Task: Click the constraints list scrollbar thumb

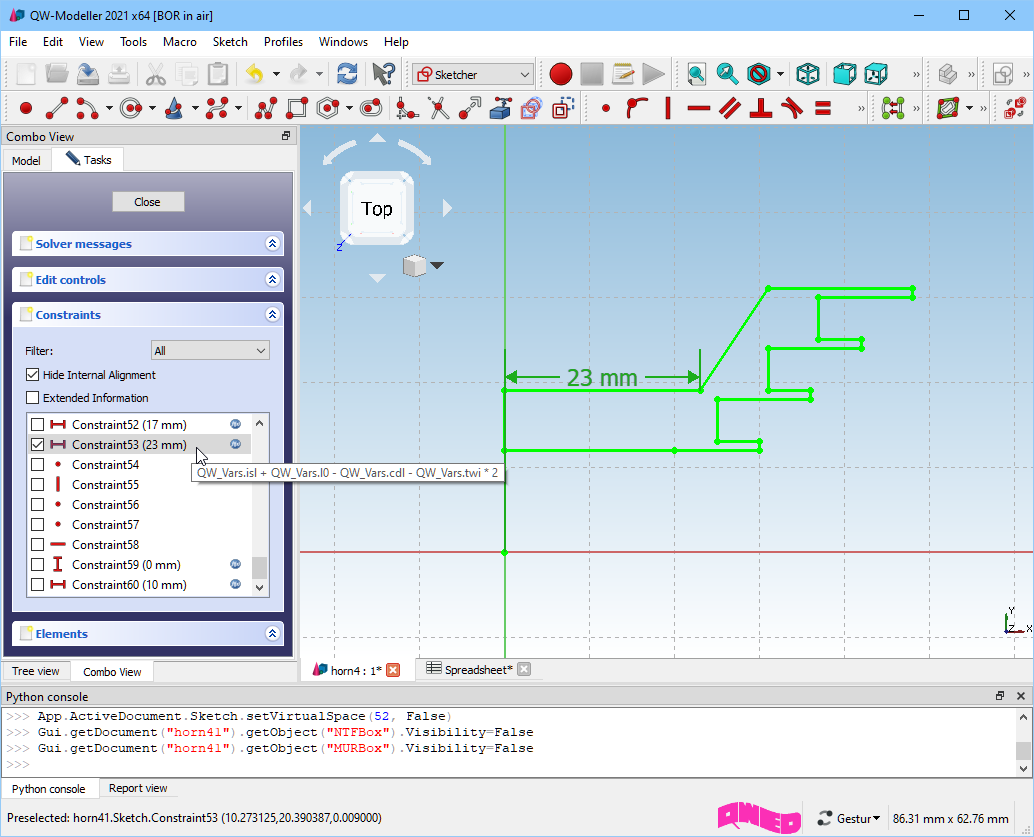Action: tap(260, 567)
